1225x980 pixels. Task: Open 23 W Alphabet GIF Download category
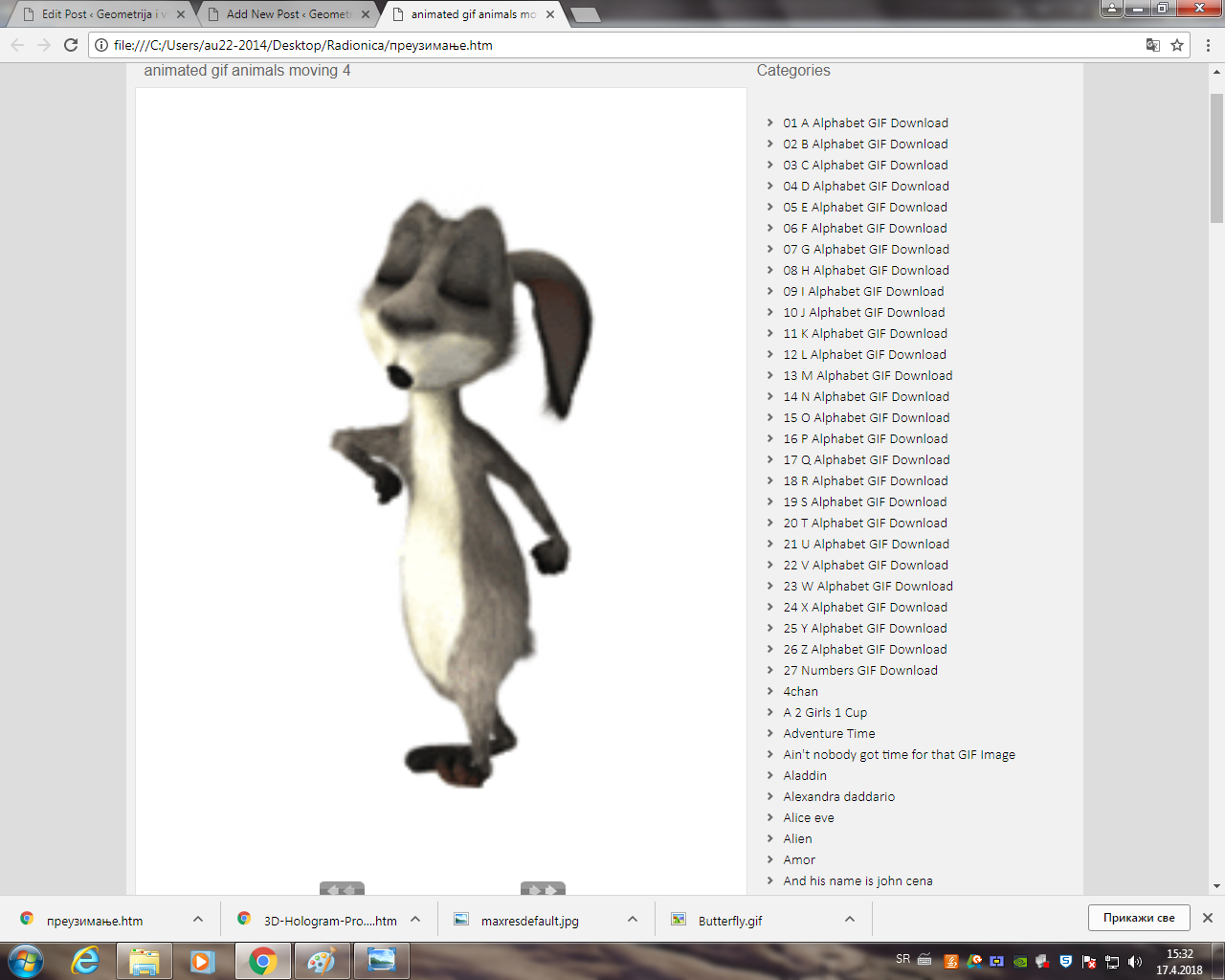pyautogui.click(x=868, y=586)
